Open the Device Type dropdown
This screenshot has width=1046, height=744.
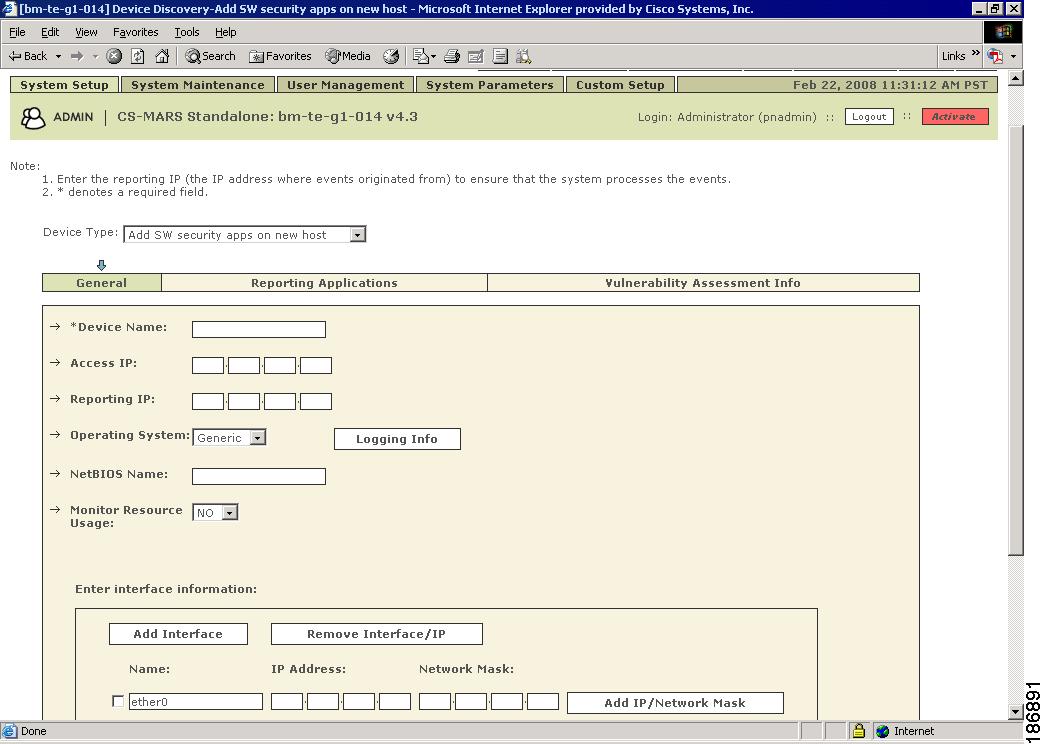pos(356,233)
